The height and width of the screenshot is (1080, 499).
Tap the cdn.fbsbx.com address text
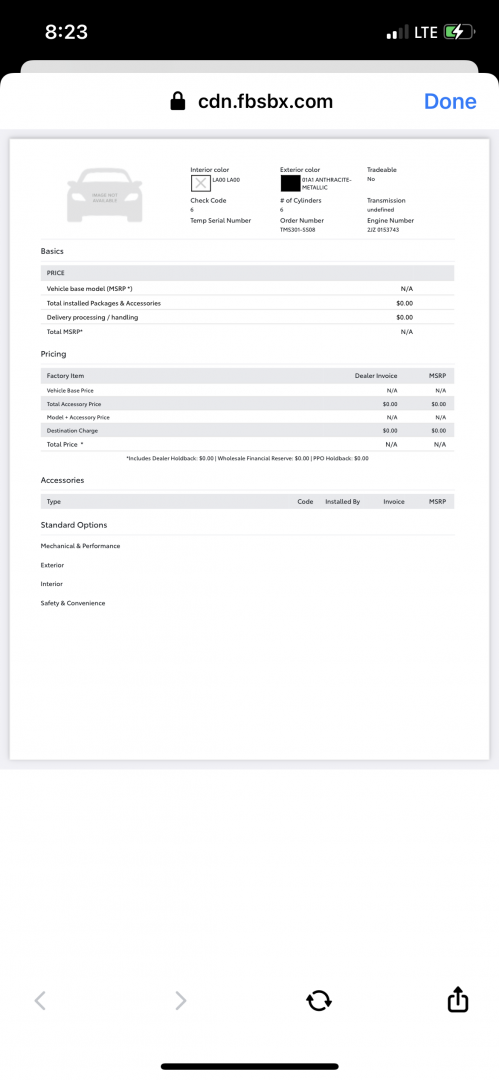(265, 102)
